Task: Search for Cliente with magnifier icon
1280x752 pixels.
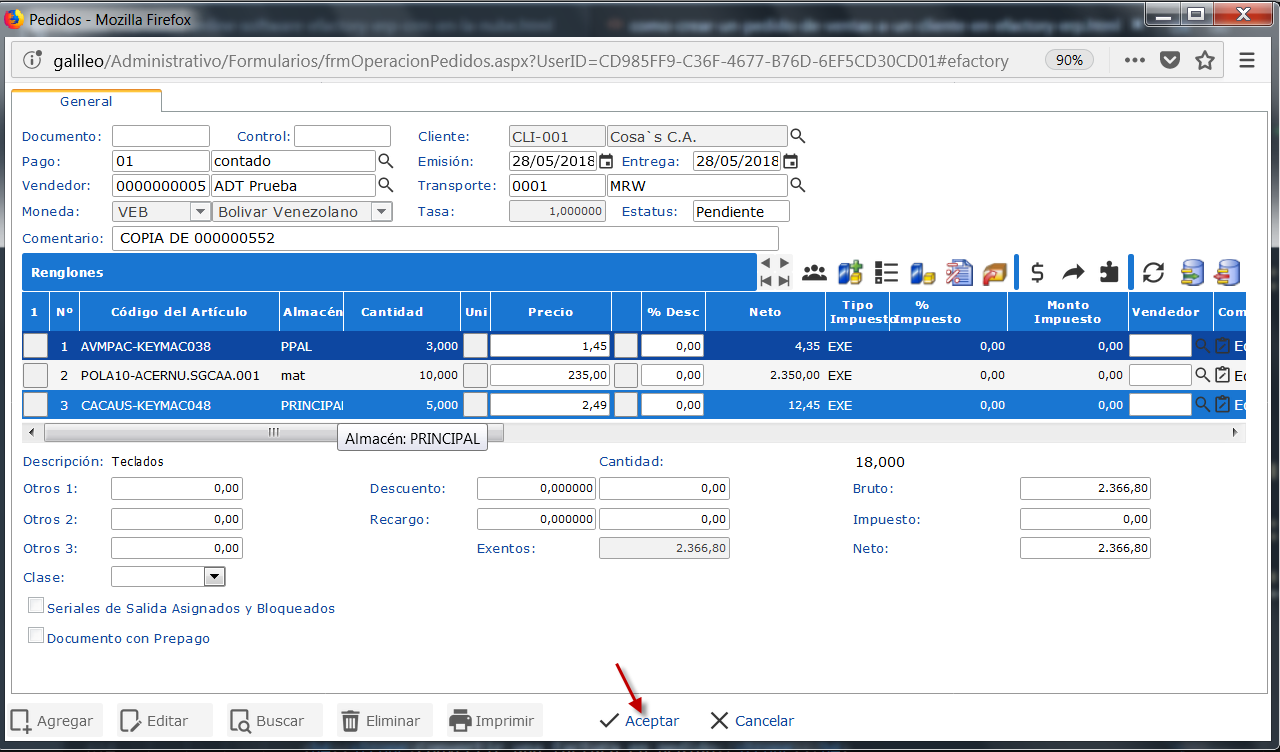Action: [797, 136]
